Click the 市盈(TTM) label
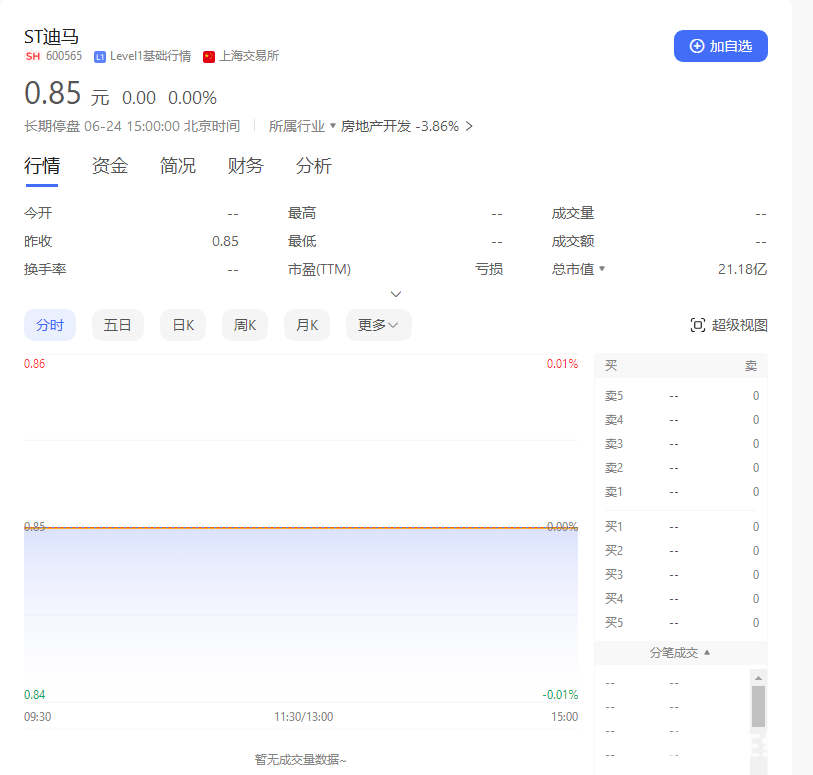Screen dimensions: 813x775 pos(319,269)
